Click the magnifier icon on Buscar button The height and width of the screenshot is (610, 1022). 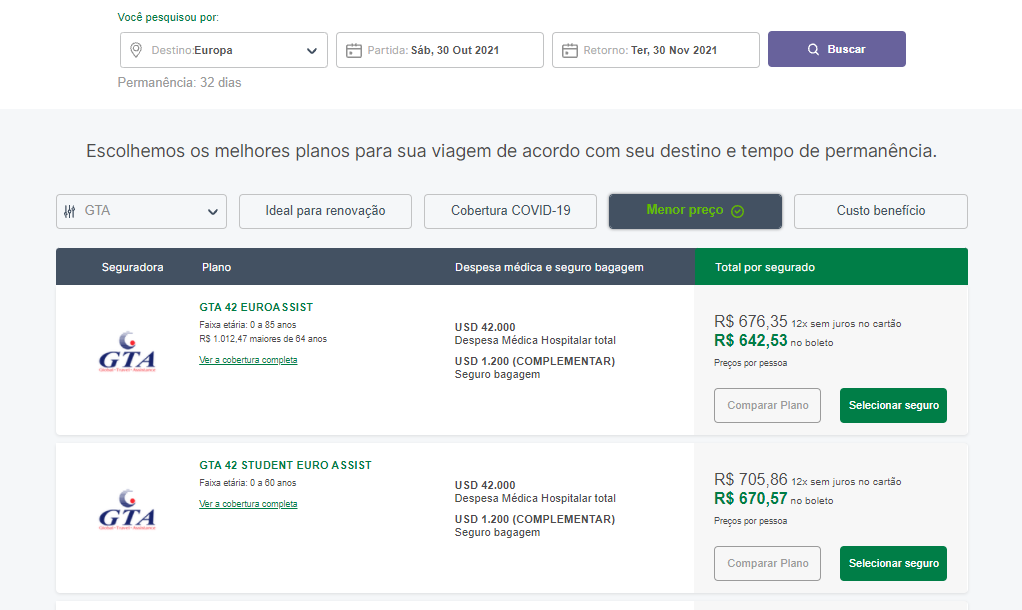coord(813,50)
